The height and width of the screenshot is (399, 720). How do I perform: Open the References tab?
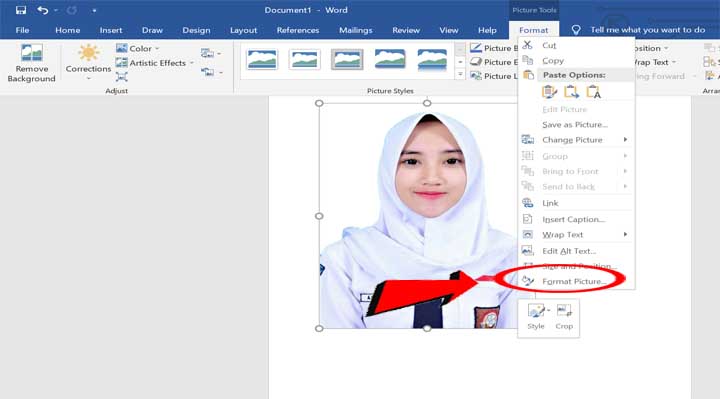pos(298,30)
